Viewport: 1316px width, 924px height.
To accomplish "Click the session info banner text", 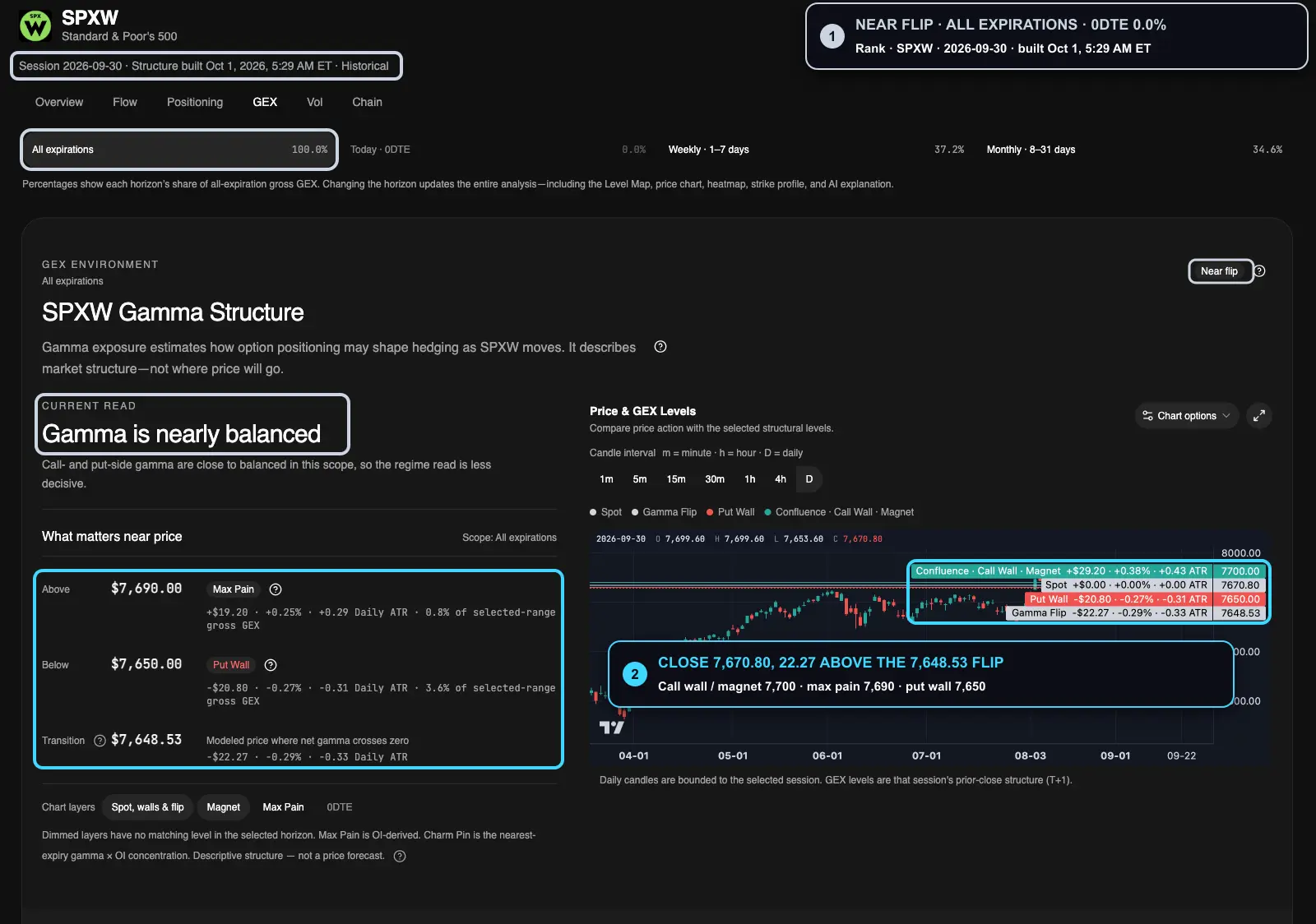I will 204,66.
